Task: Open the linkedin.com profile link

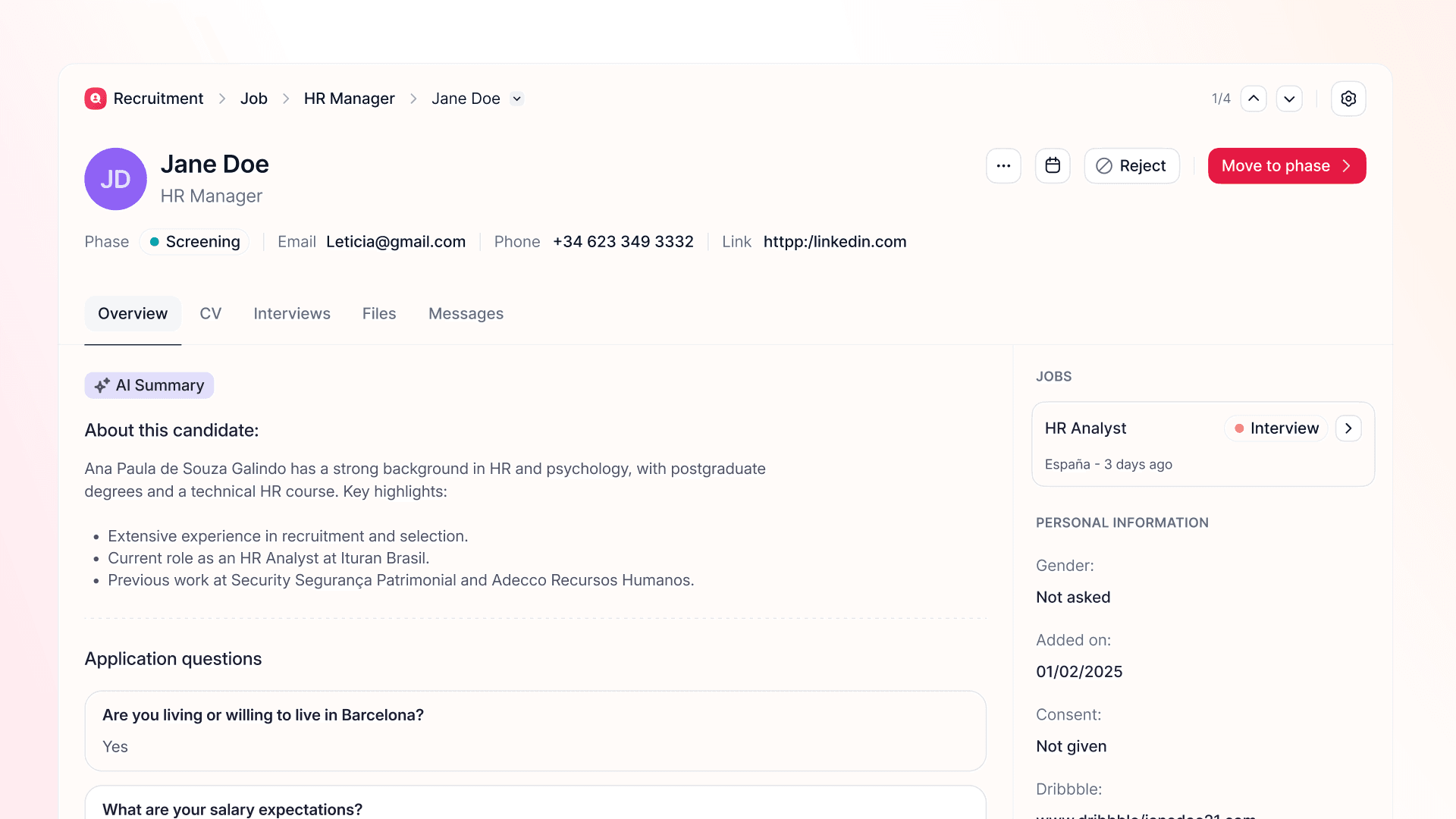Action: (x=834, y=242)
